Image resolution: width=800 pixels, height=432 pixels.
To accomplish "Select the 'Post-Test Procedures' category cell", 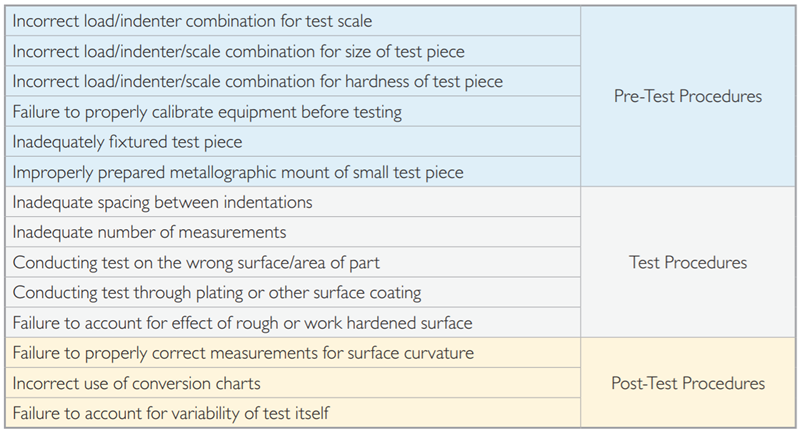I will click(688, 383).
